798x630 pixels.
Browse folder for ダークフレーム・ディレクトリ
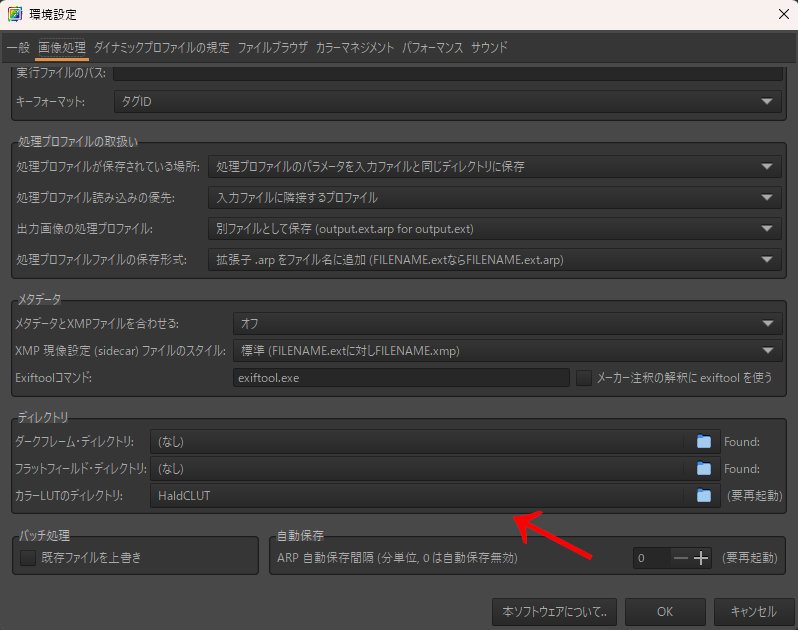[x=704, y=441]
